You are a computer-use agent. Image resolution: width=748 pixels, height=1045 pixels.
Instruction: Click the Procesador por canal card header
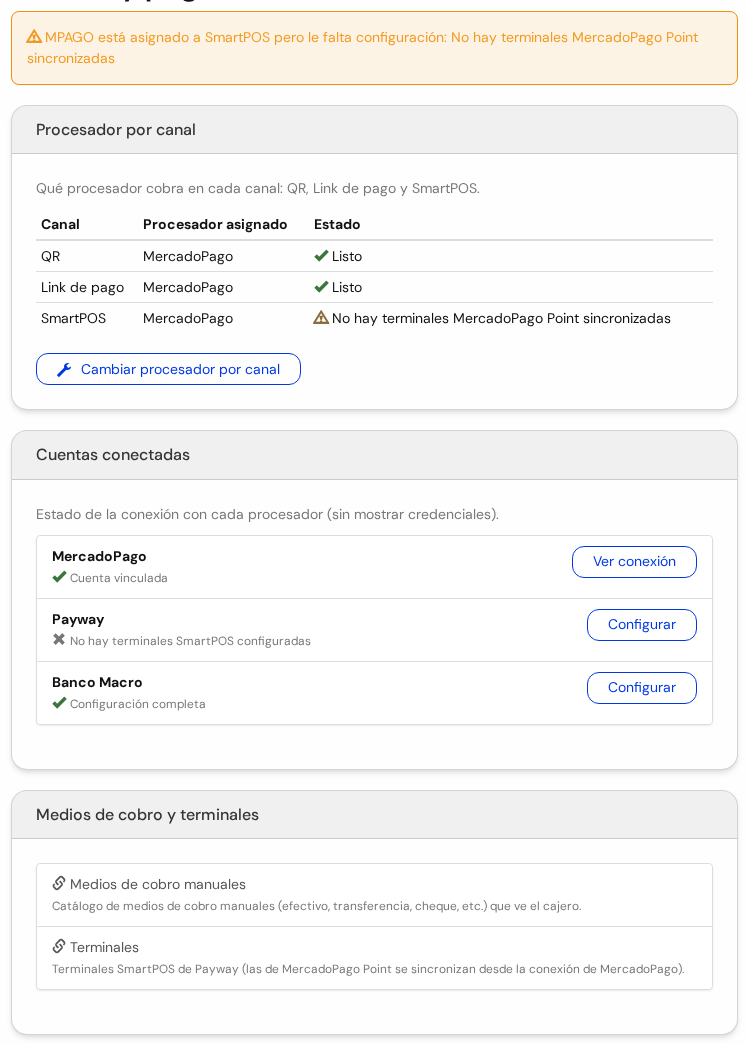coord(374,130)
